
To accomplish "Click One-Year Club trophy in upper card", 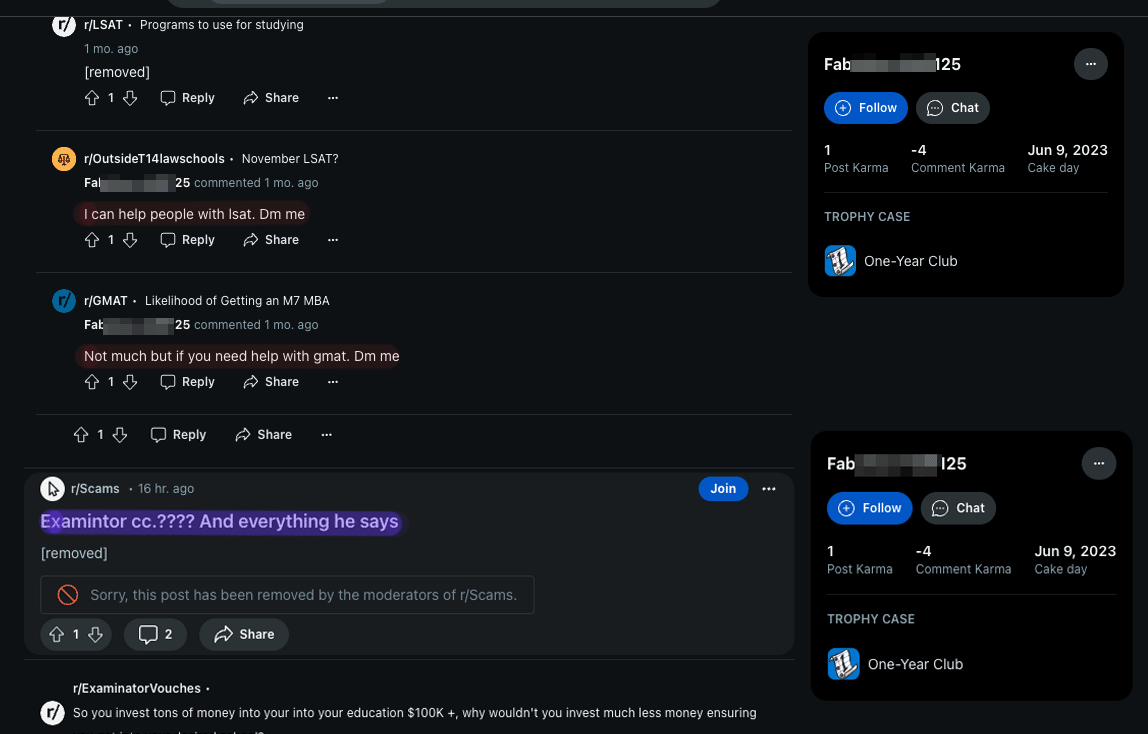I will pos(891,261).
